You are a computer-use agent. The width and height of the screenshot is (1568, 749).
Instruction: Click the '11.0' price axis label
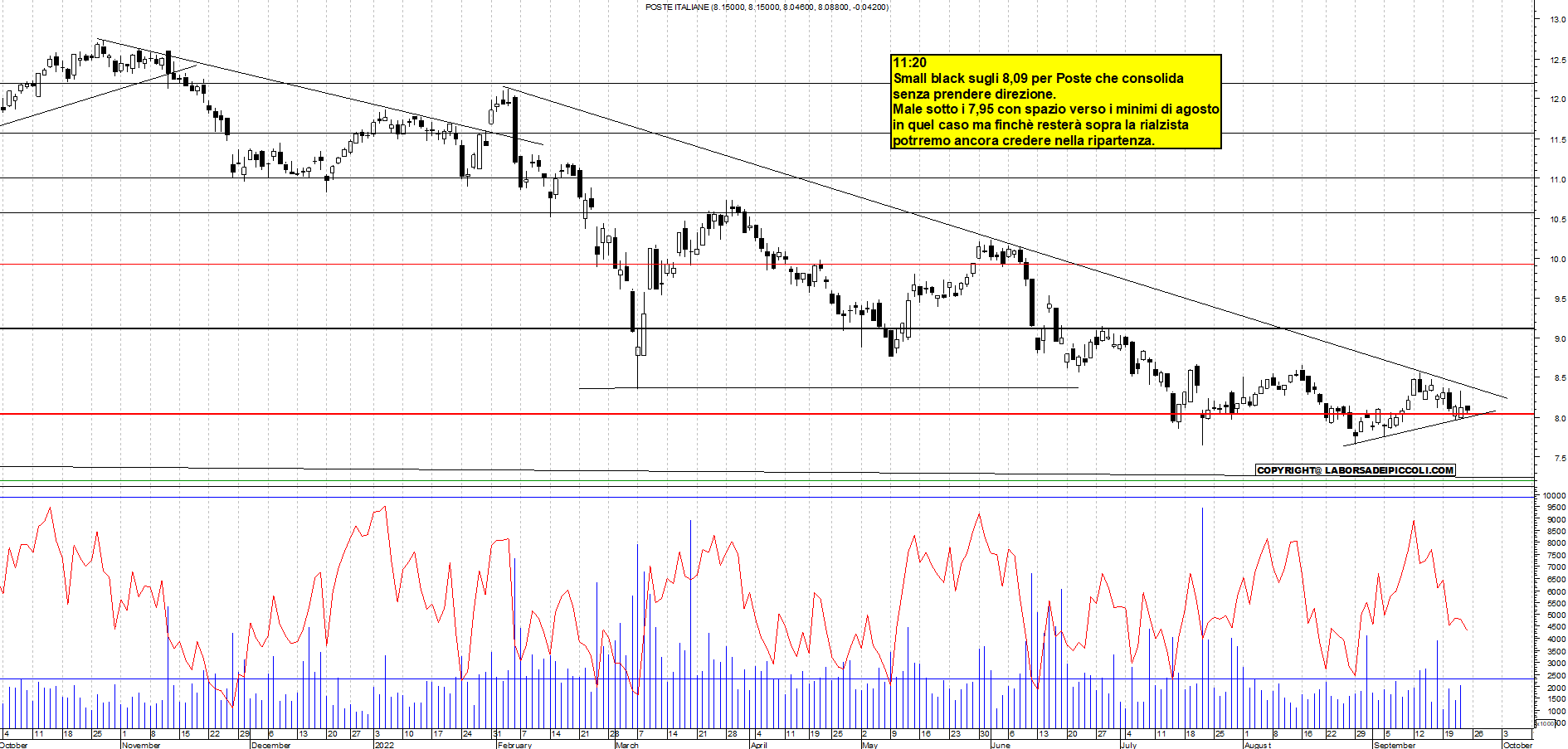coord(1557,180)
